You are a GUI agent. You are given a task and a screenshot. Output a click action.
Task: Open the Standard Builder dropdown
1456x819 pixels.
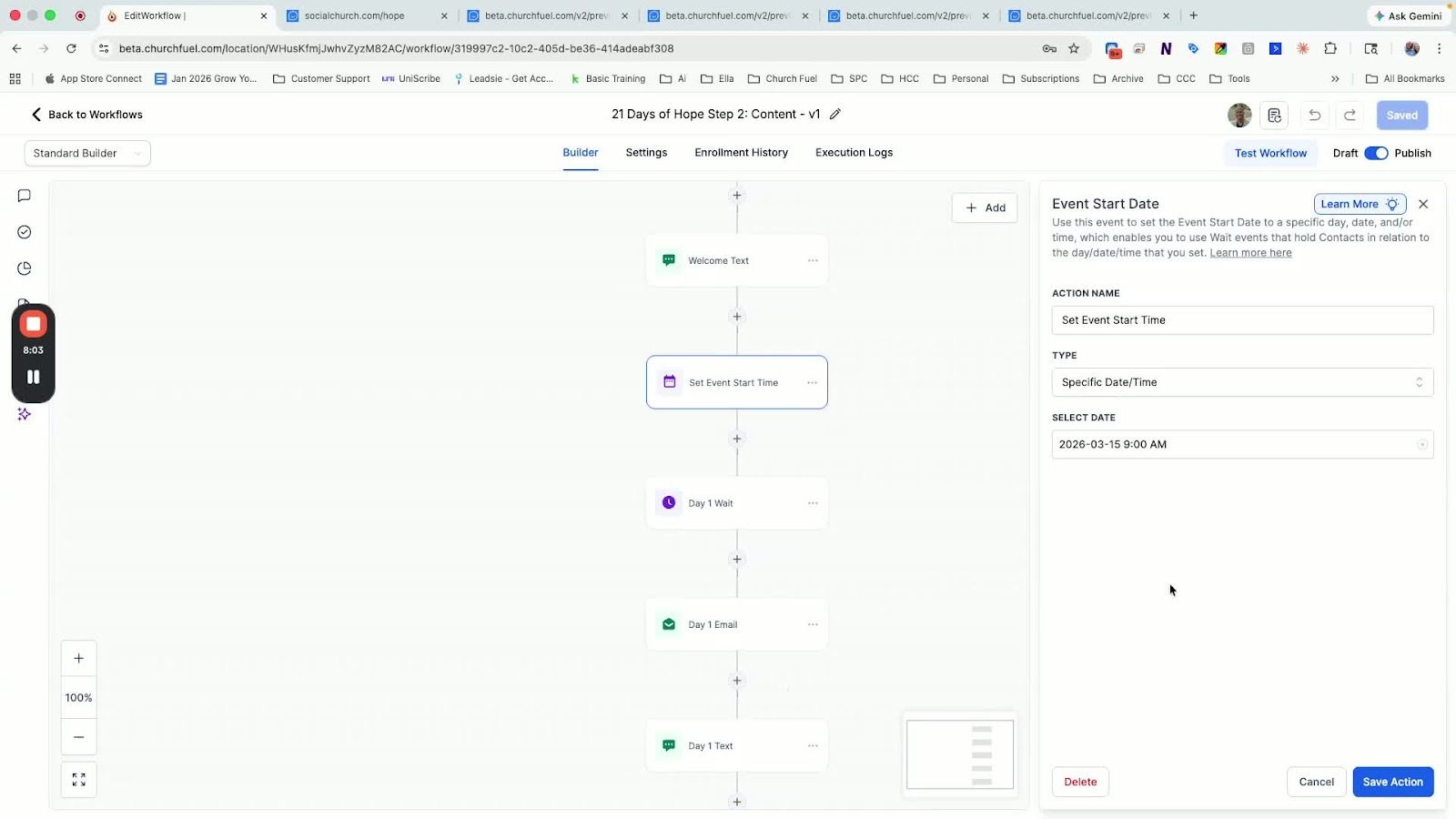(x=87, y=153)
